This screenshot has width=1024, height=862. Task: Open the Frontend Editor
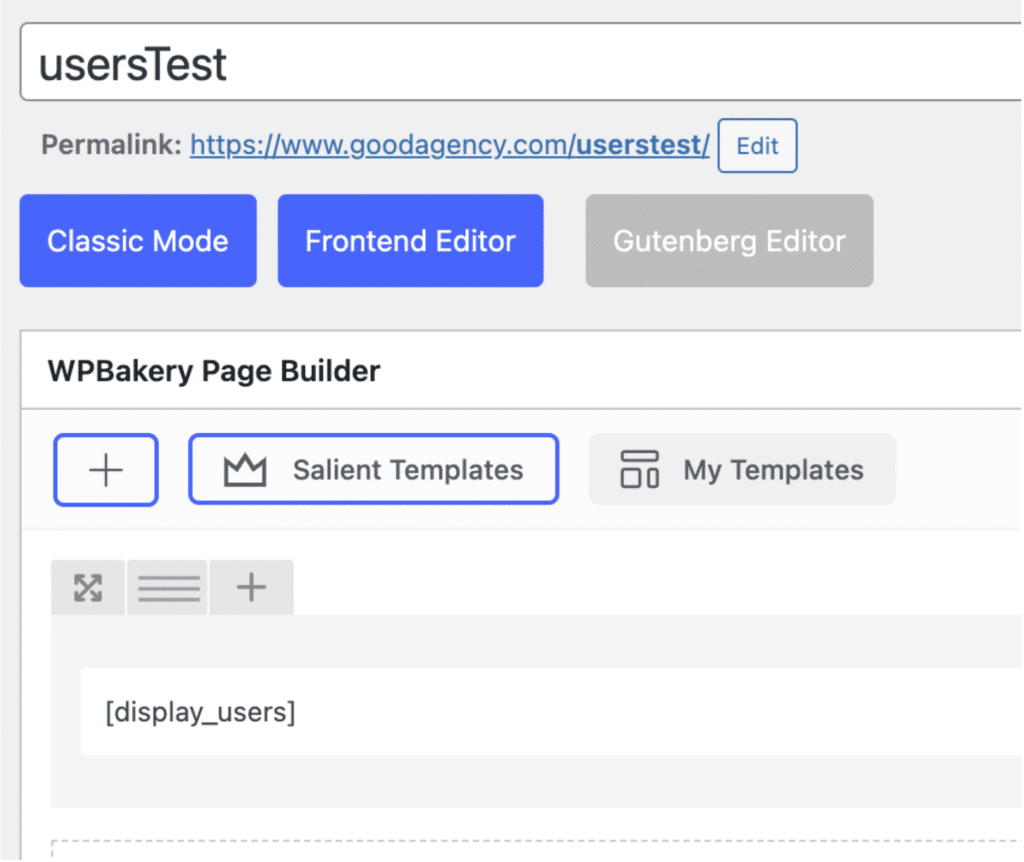coord(410,240)
